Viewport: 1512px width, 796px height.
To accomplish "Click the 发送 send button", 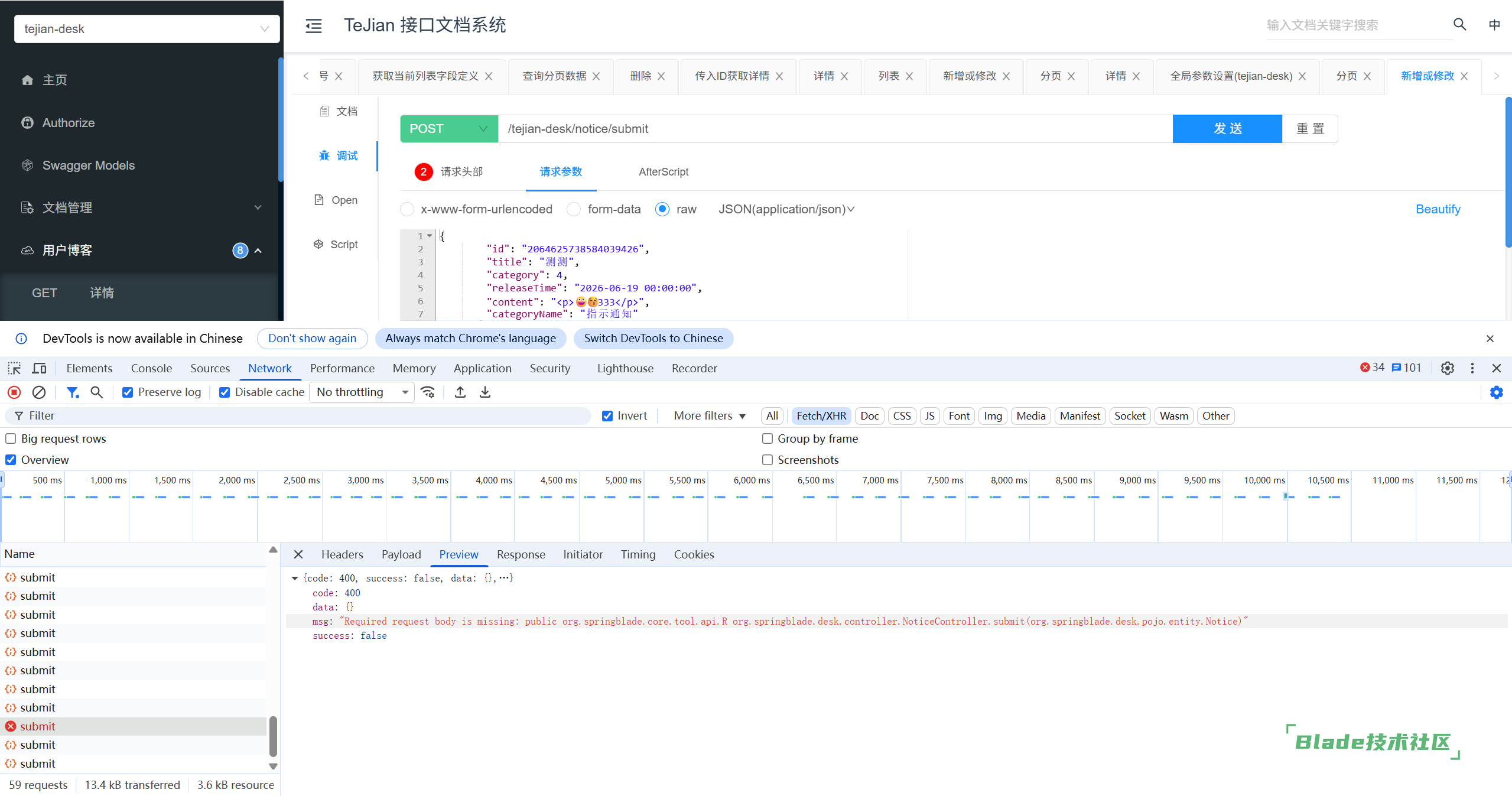I will (1227, 129).
